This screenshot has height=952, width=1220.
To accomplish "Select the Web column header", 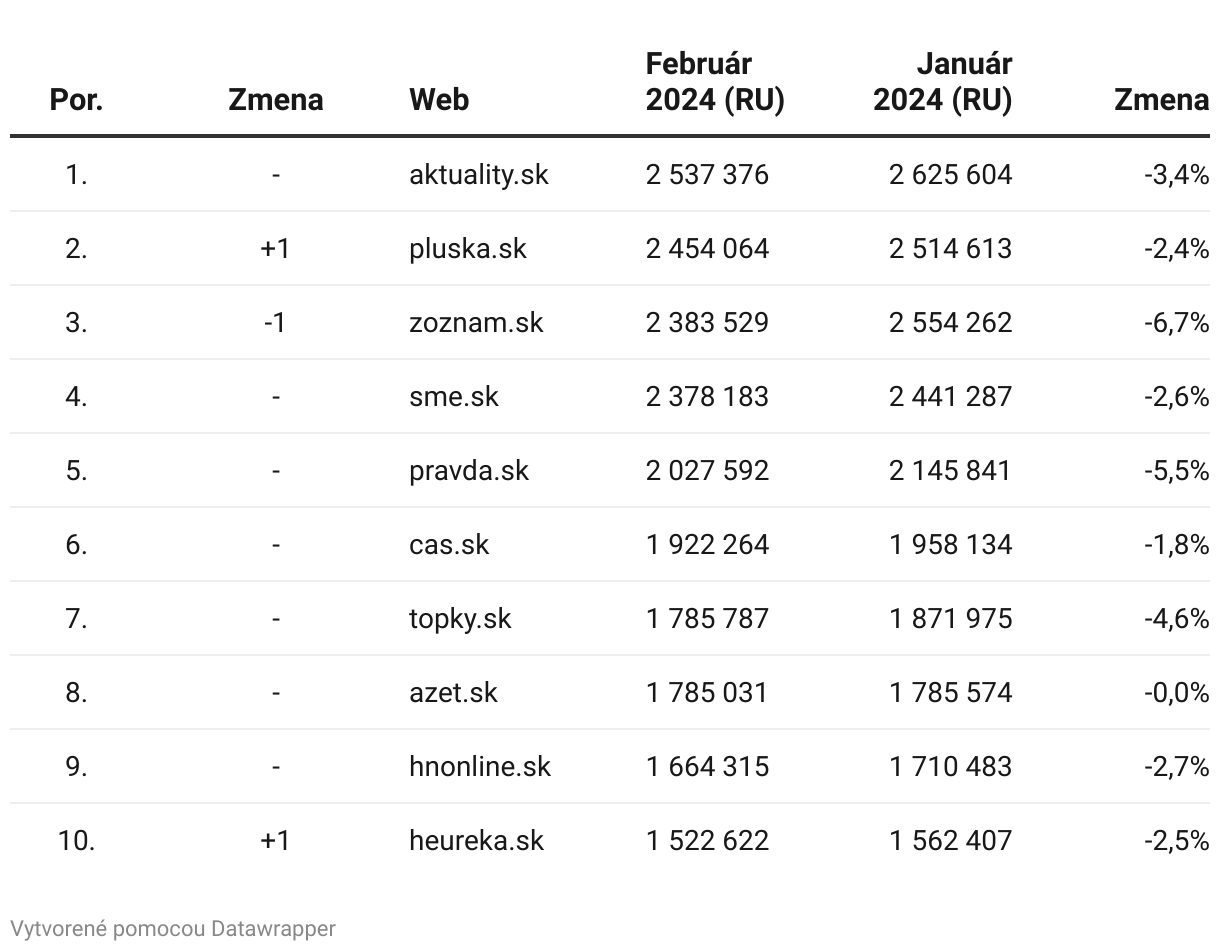I will point(439,100).
